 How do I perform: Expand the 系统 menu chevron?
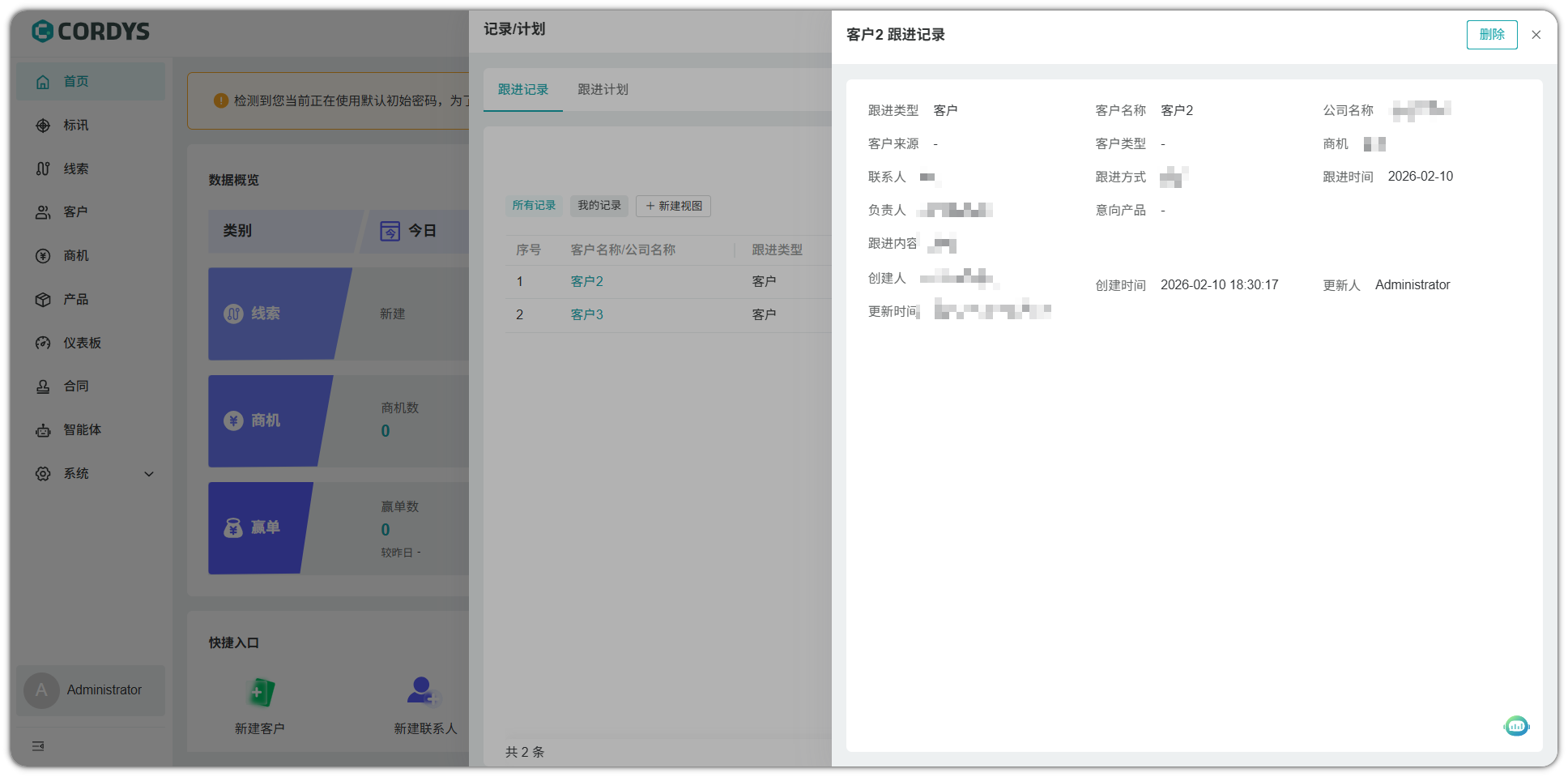point(148,473)
